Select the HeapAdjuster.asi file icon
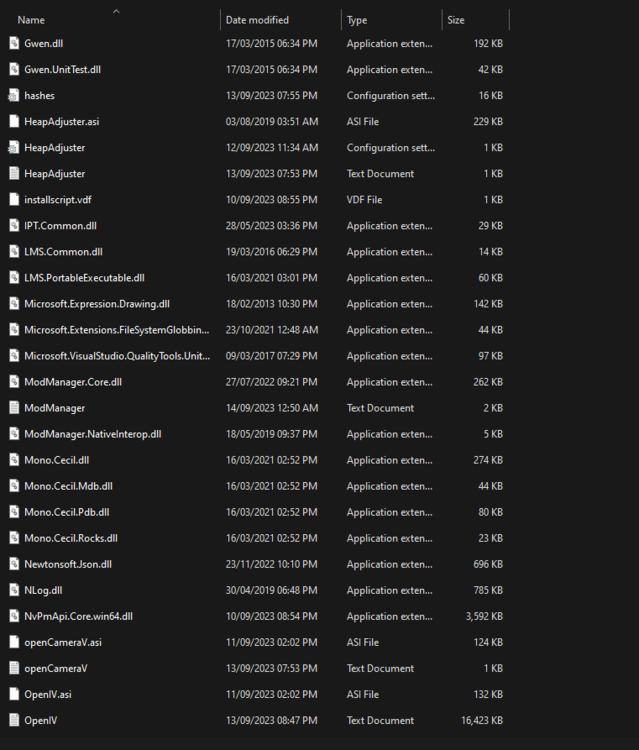The height and width of the screenshot is (750, 639). pyautogui.click(x=14, y=121)
